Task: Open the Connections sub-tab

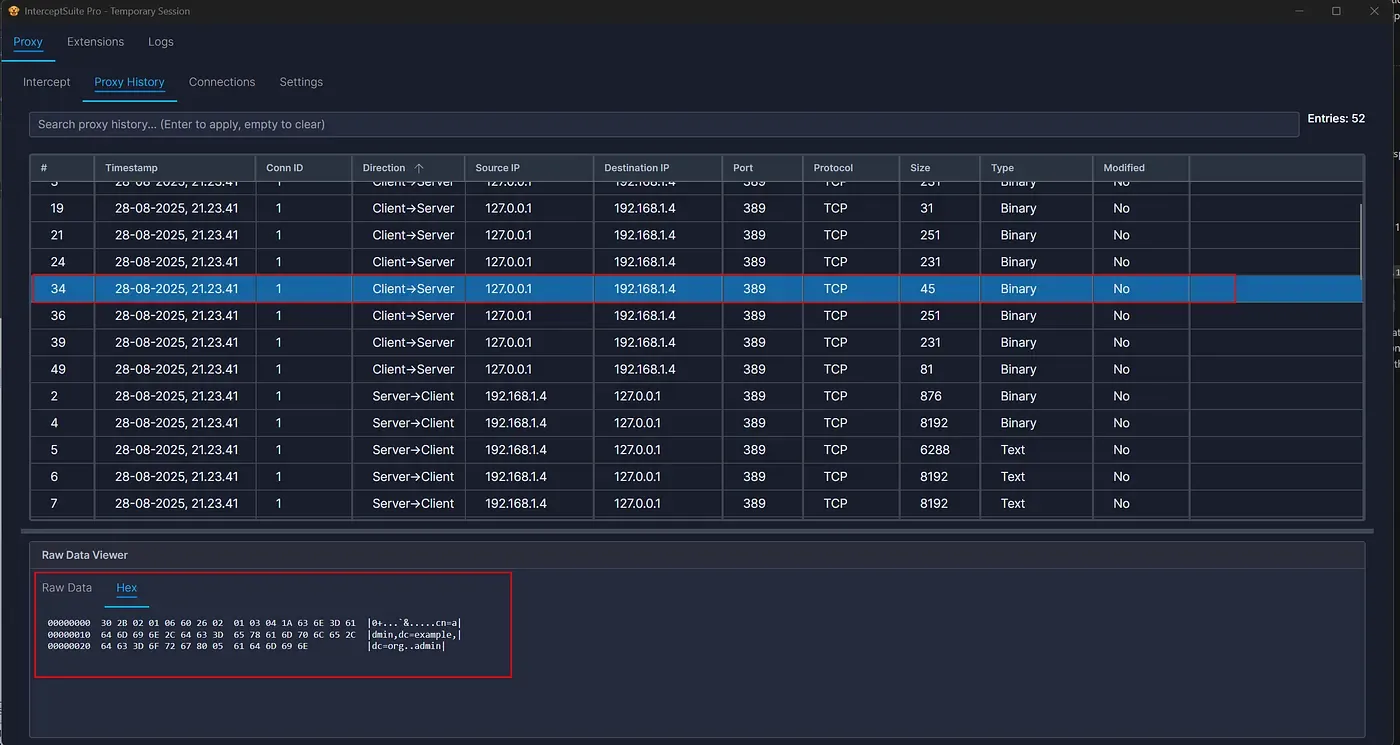Action: [x=222, y=82]
